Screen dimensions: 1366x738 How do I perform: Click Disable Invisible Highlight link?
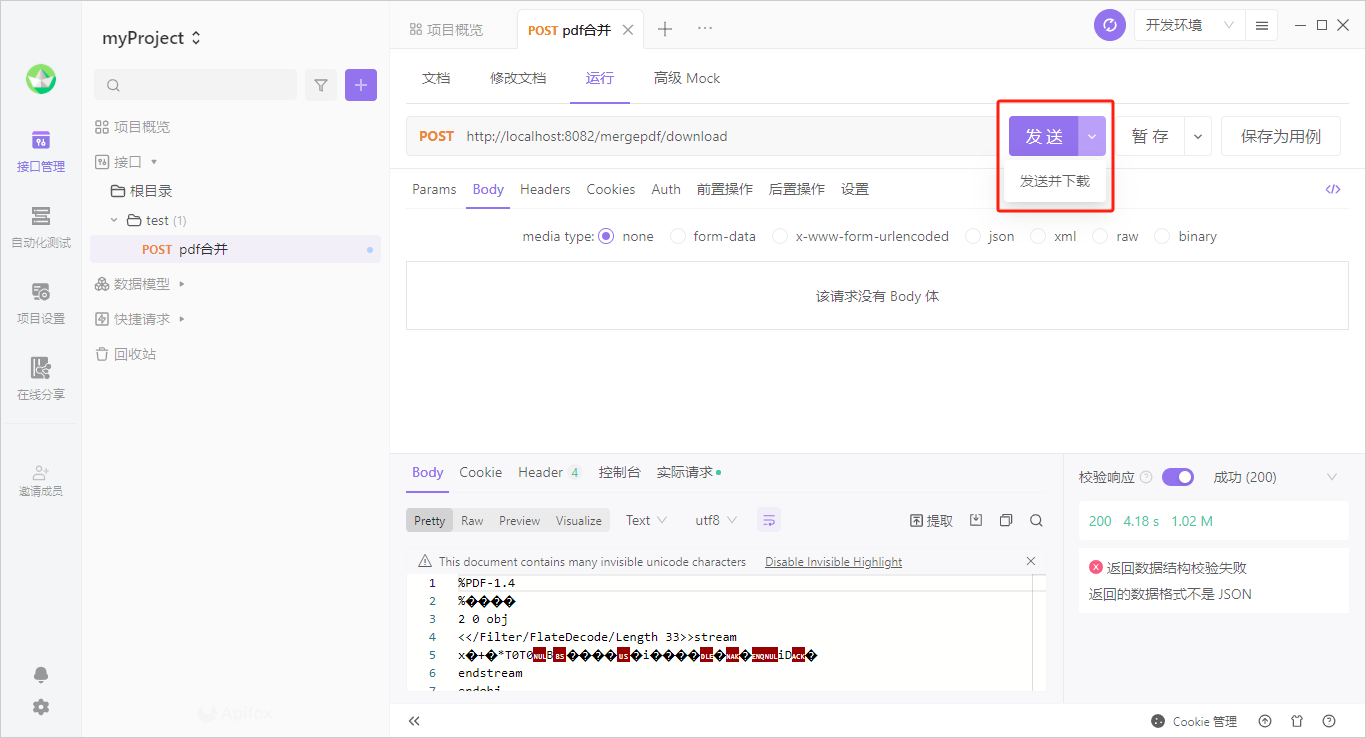tap(833, 562)
